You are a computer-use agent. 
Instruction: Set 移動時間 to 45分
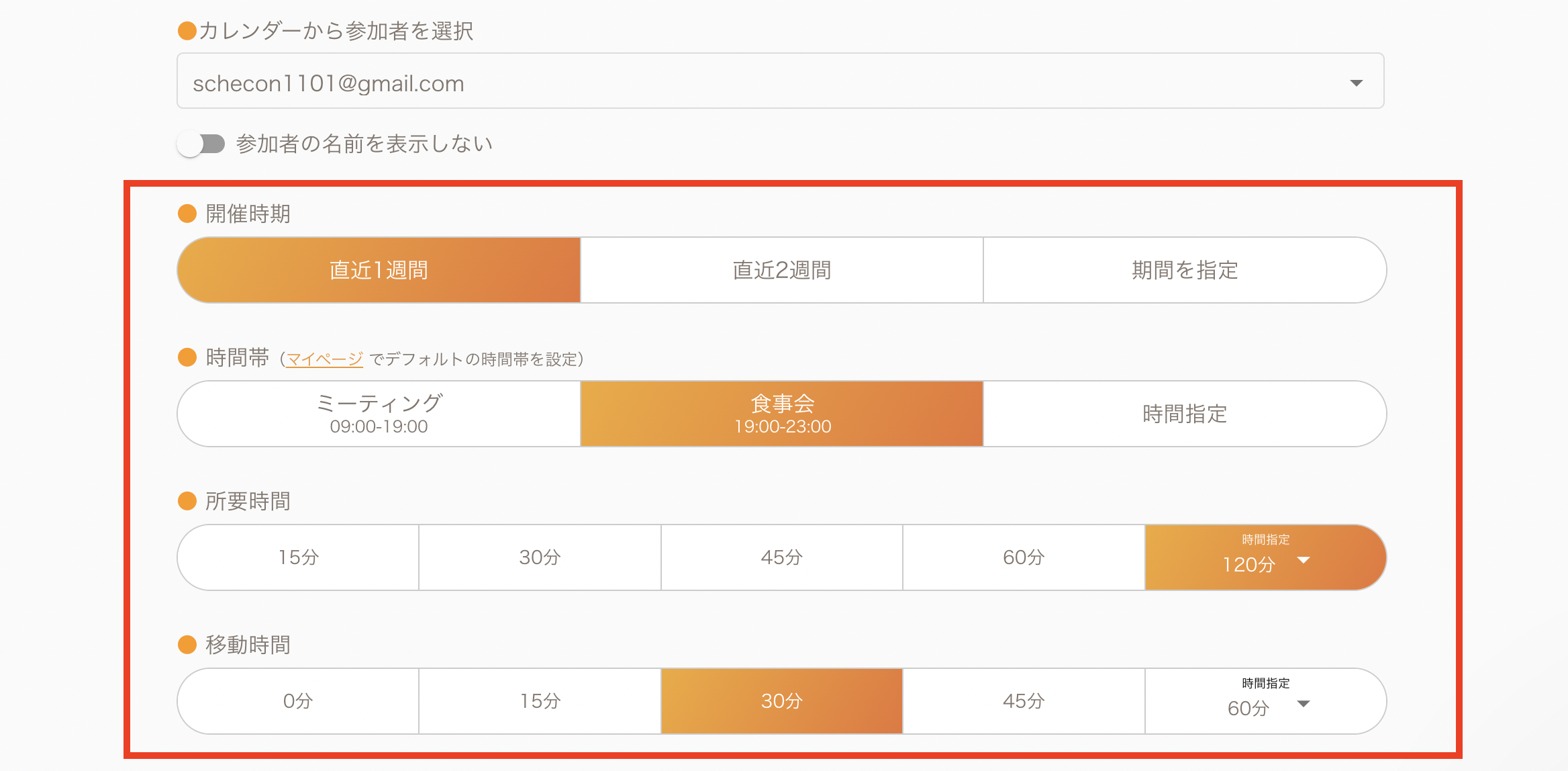tap(1023, 701)
